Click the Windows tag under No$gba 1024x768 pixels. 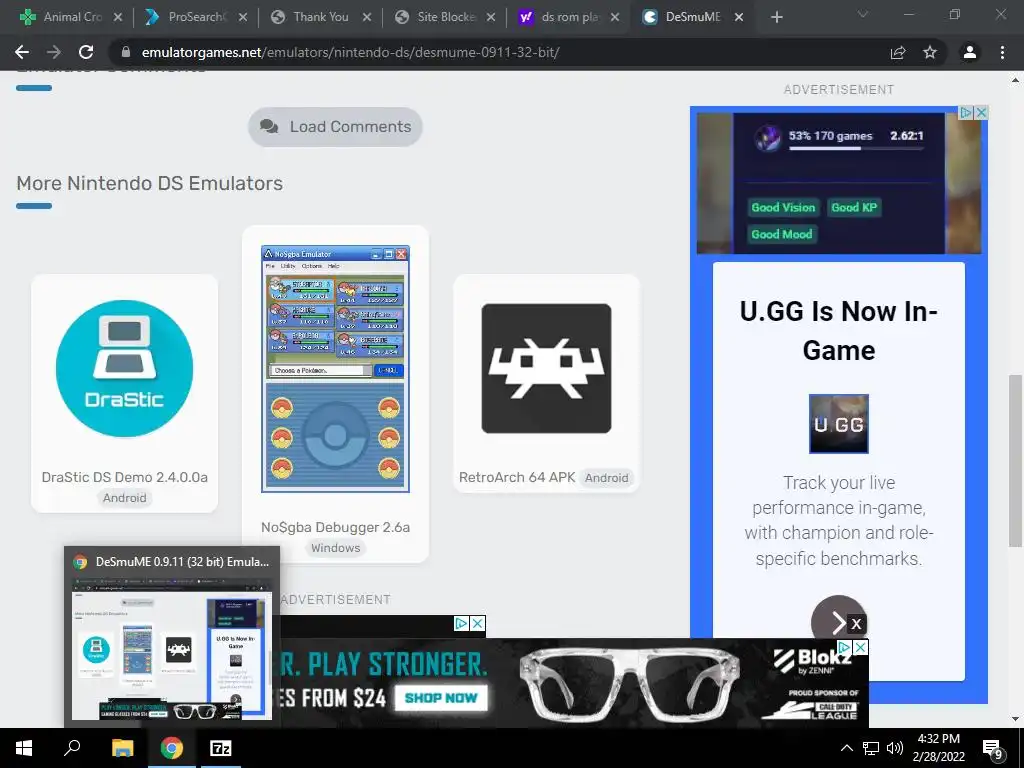[335, 548]
